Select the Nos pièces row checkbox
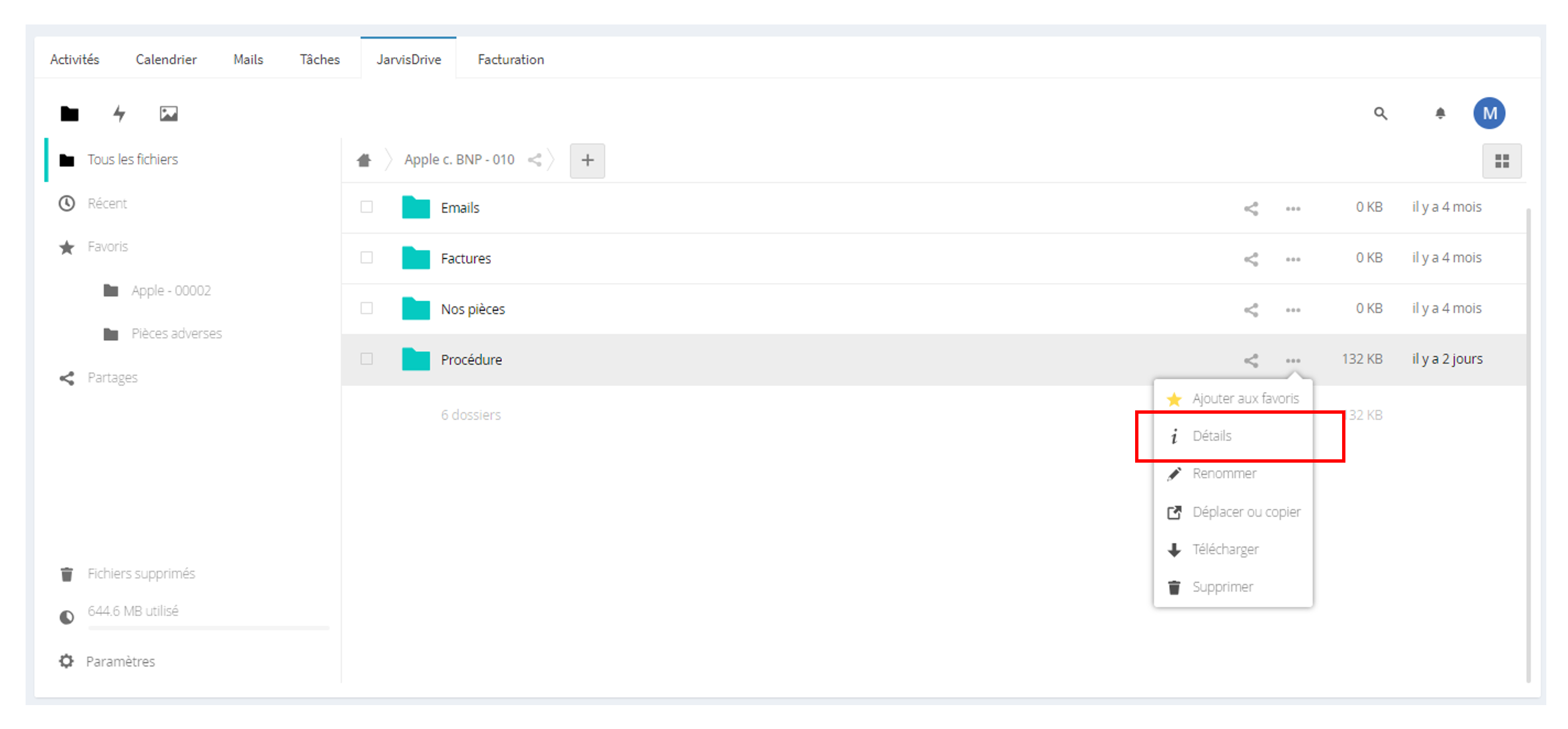Image resolution: width=1568 pixels, height=729 pixels. [x=367, y=308]
